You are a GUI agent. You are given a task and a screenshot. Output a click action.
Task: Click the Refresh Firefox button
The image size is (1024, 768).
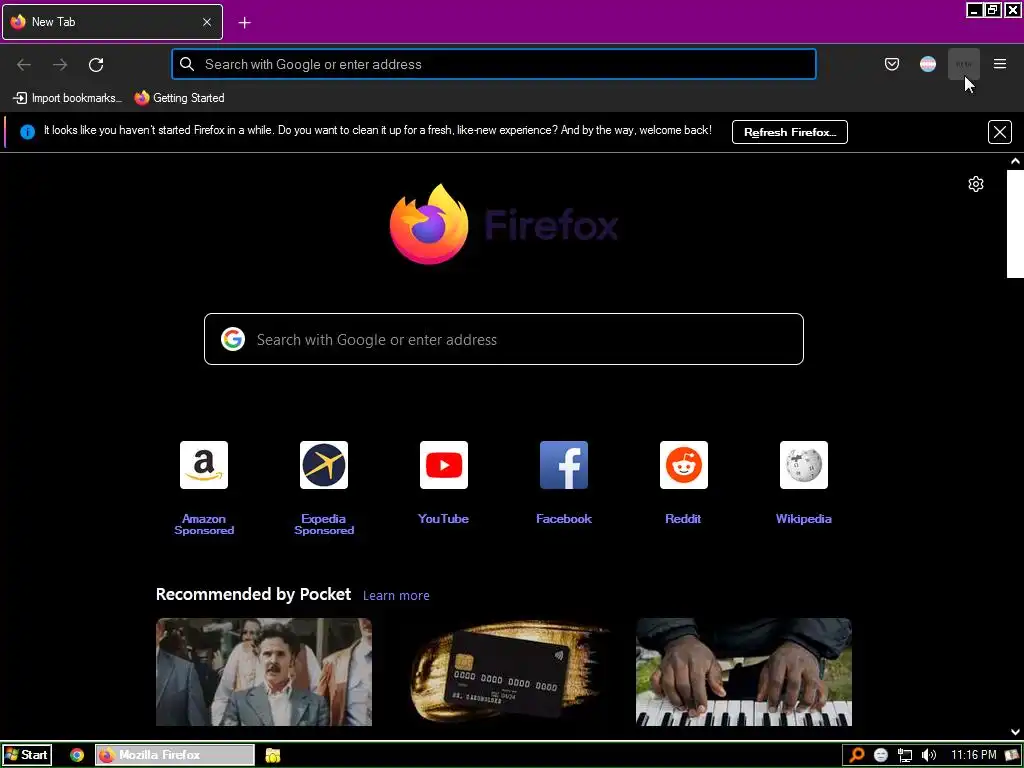click(790, 132)
